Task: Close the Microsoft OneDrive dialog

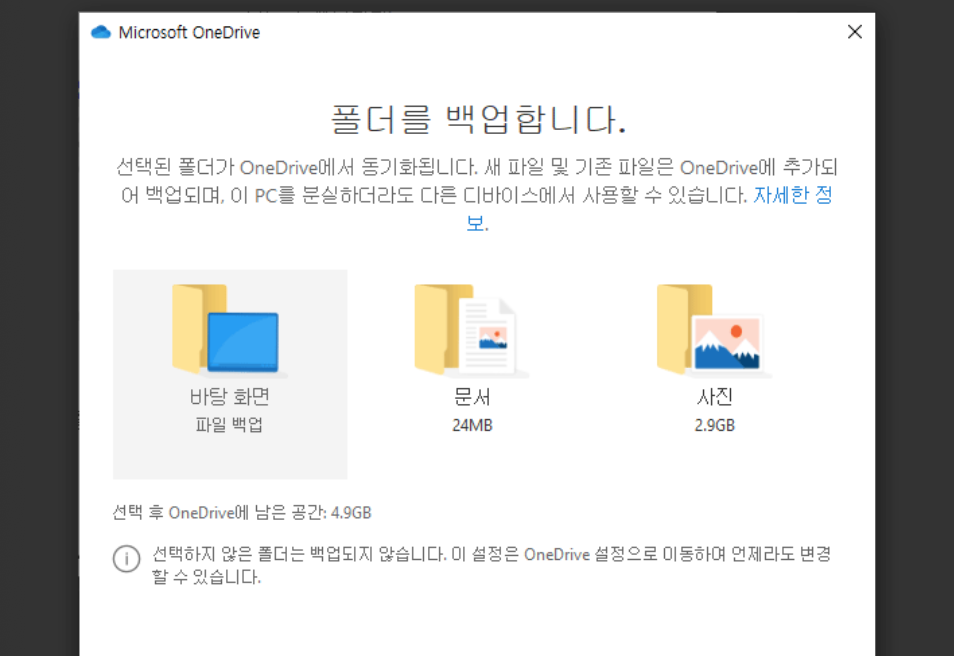Action: 855,32
